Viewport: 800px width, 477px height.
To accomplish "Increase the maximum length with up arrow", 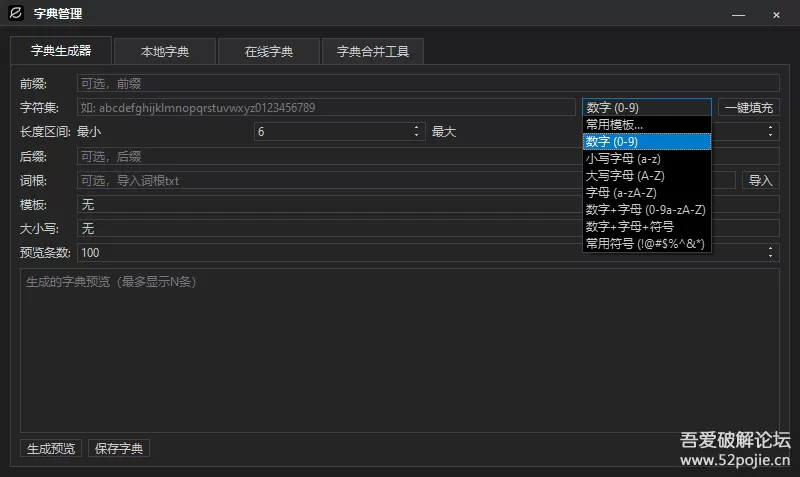I will pos(770,128).
